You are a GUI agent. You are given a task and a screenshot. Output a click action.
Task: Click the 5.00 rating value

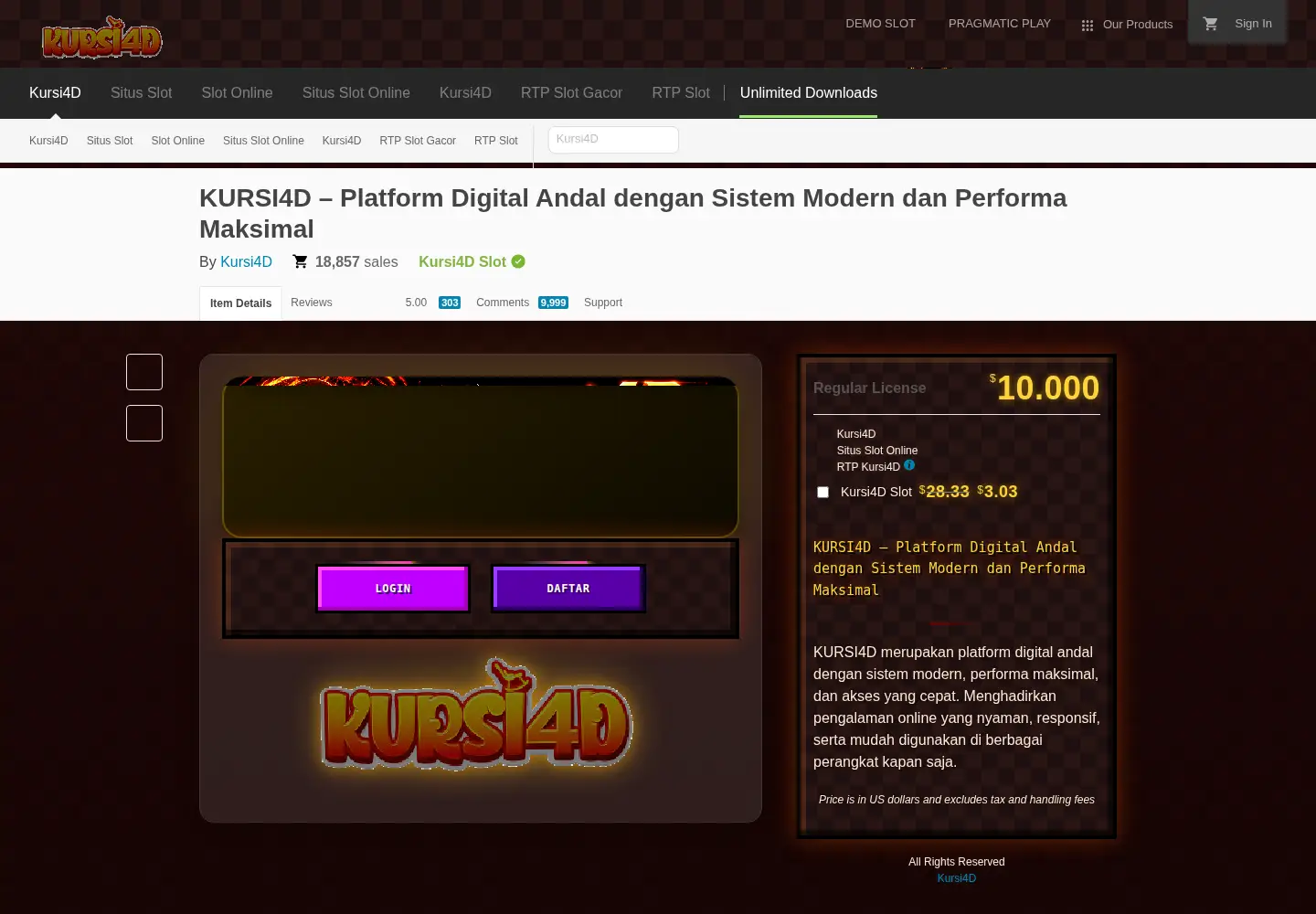(416, 303)
